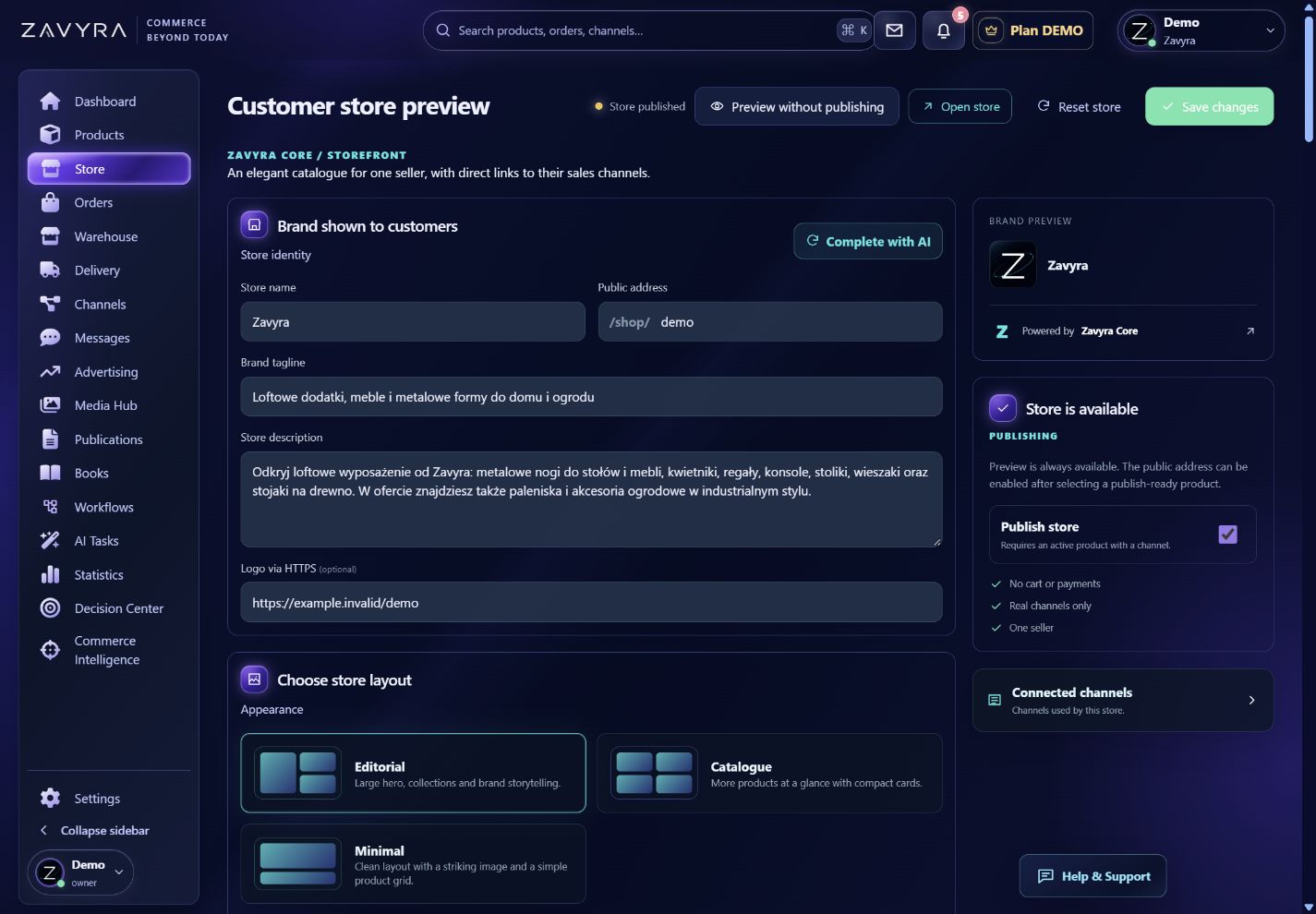Click the Plan DEMO button

coord(1032,30)
